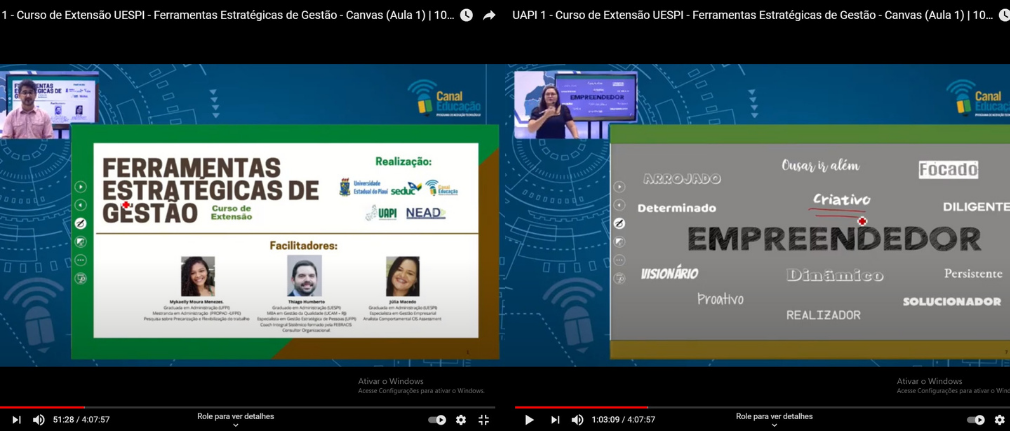Click 'Role para ver detalhes' in left player
The height and width of the screenshot is (431, 1010).
(236, 416)
